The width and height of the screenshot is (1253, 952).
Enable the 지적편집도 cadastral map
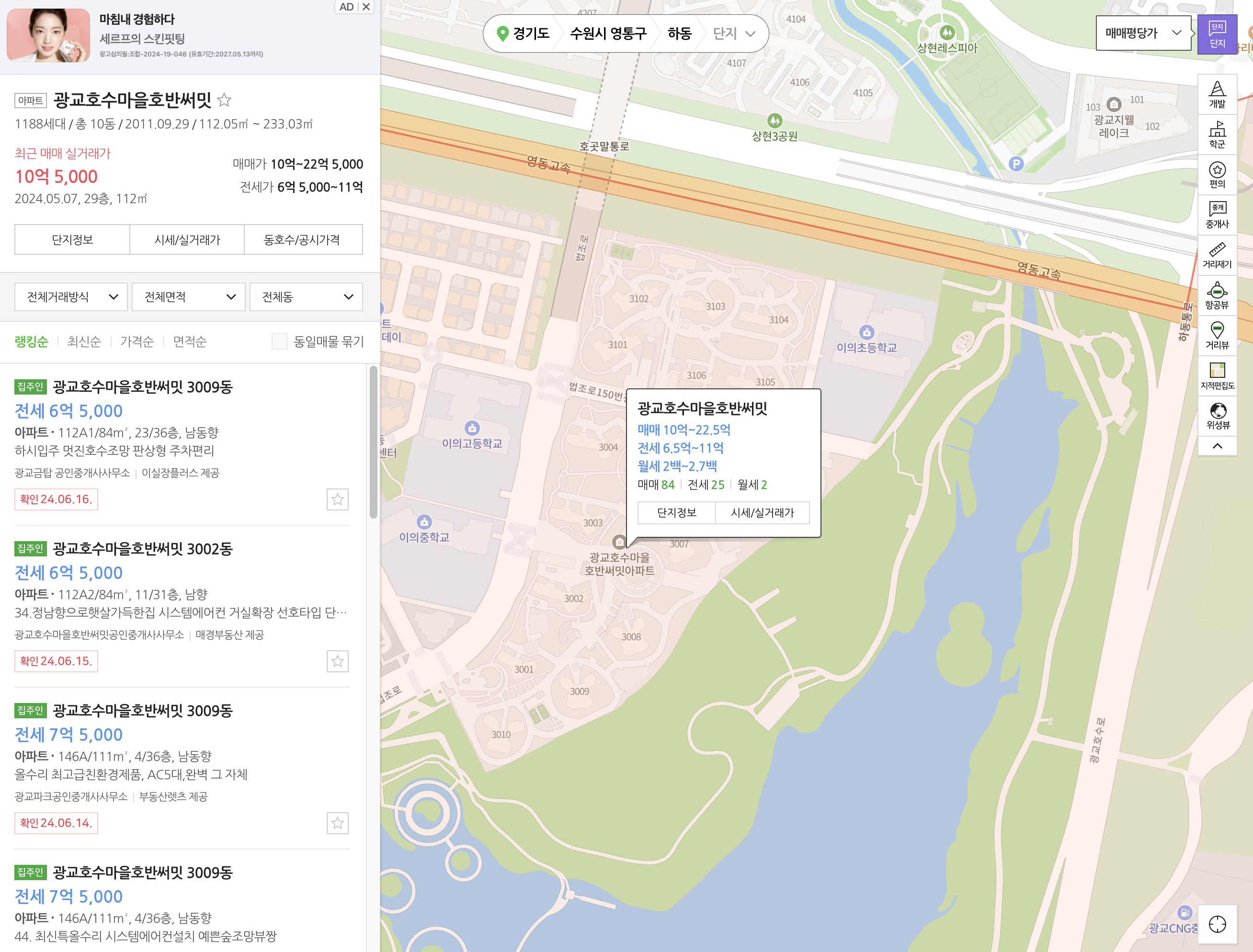(1217, 376)
